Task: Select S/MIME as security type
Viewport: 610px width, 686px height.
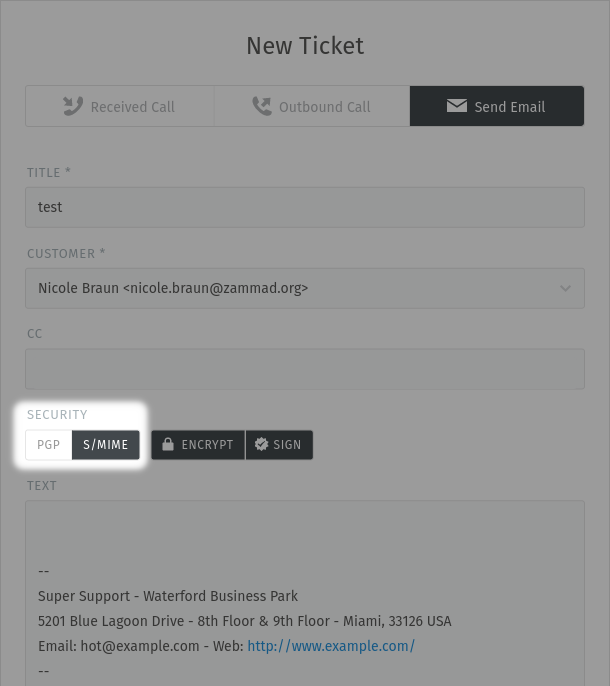Action: pyautogui.click(x=106, y=445)
